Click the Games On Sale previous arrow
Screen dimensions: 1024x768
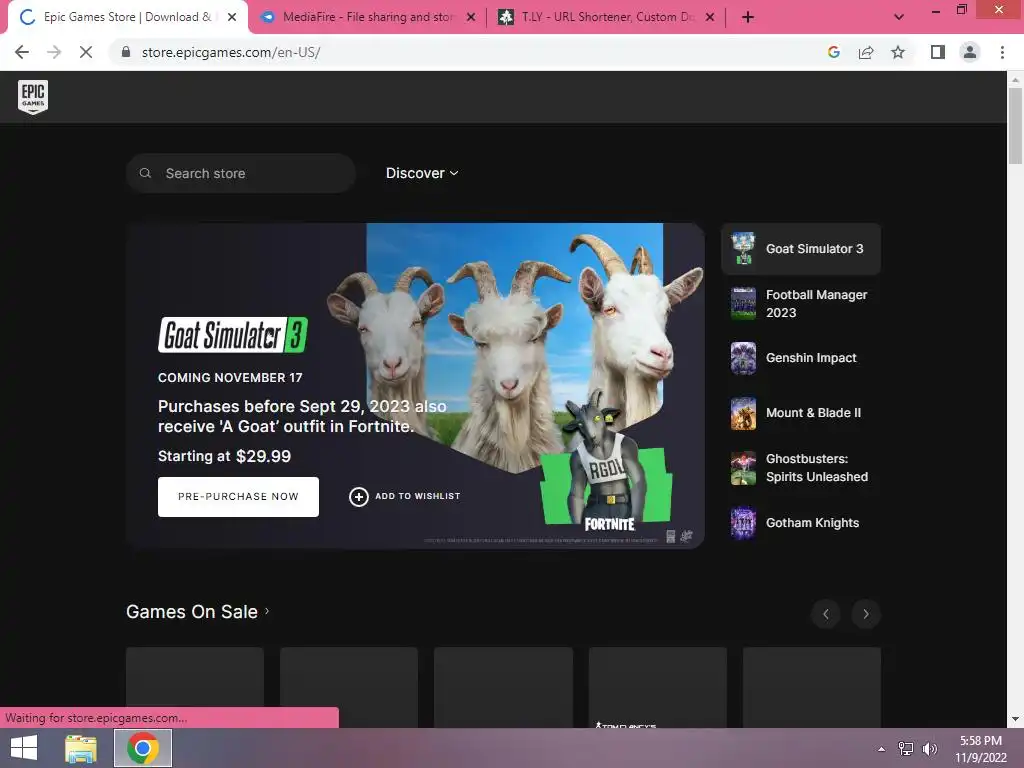tap(825, 614)
